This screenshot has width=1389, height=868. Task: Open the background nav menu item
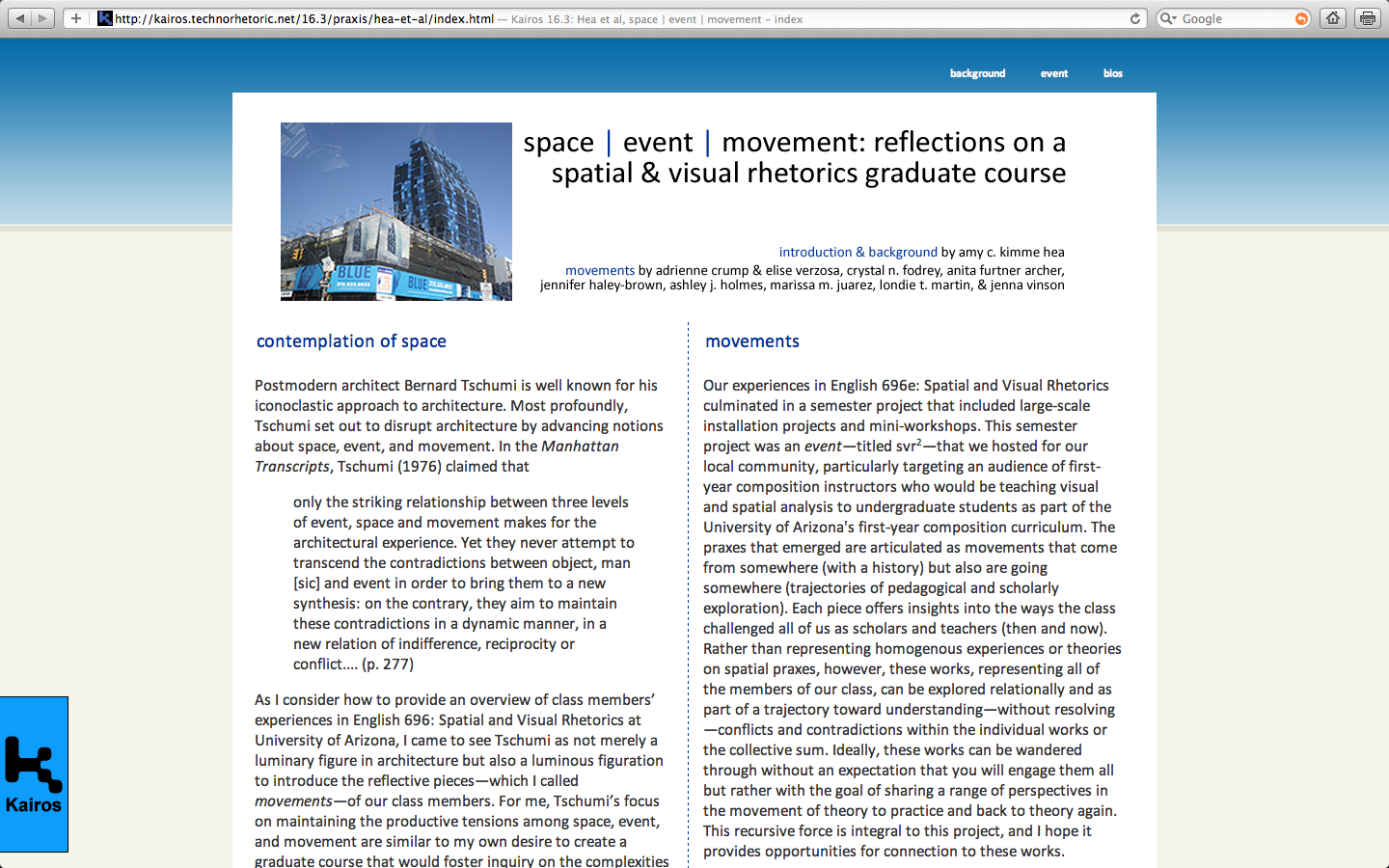click(x=977, y=73)
